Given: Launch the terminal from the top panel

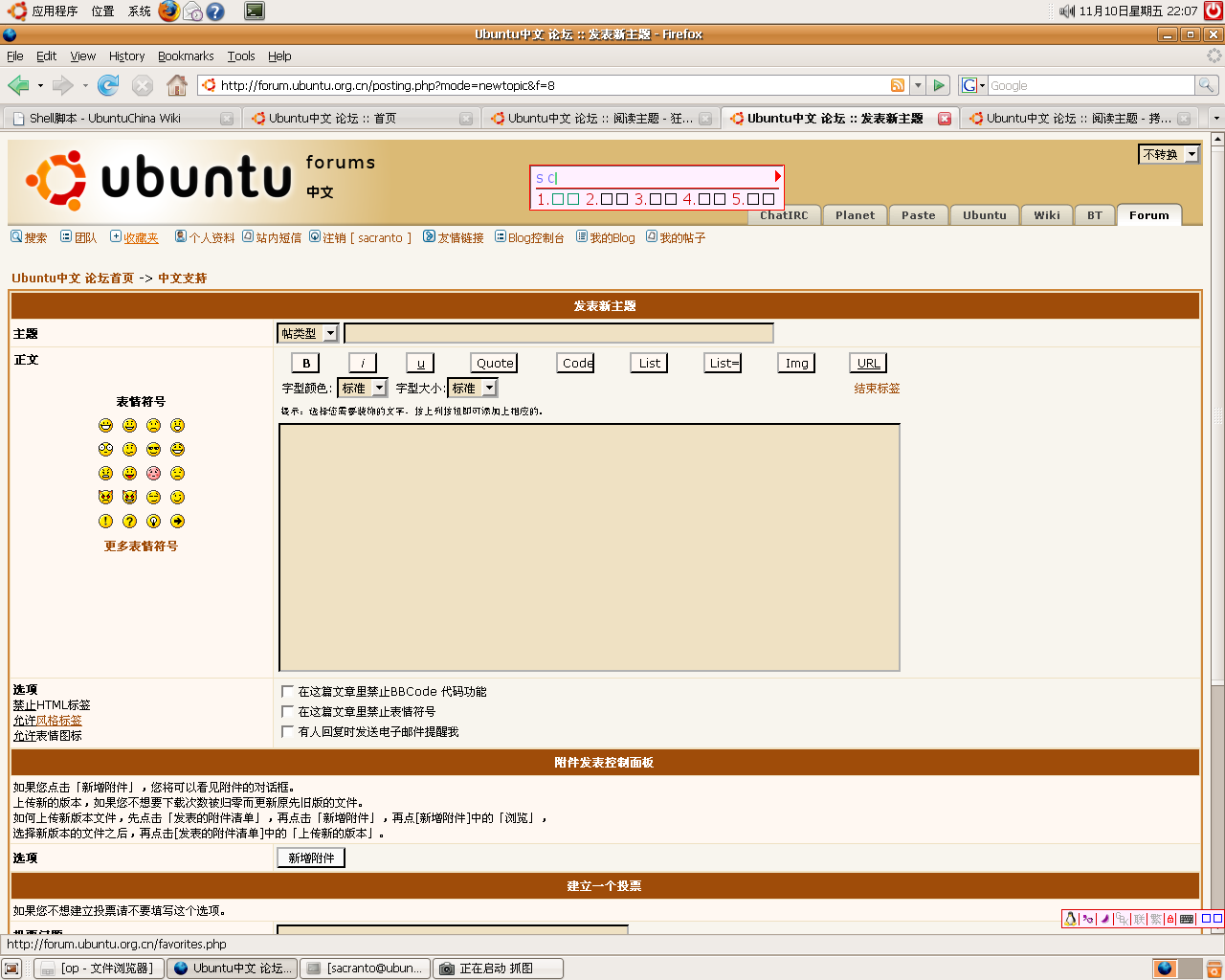Looking at the screenshot, I should (x=255, y=11).
